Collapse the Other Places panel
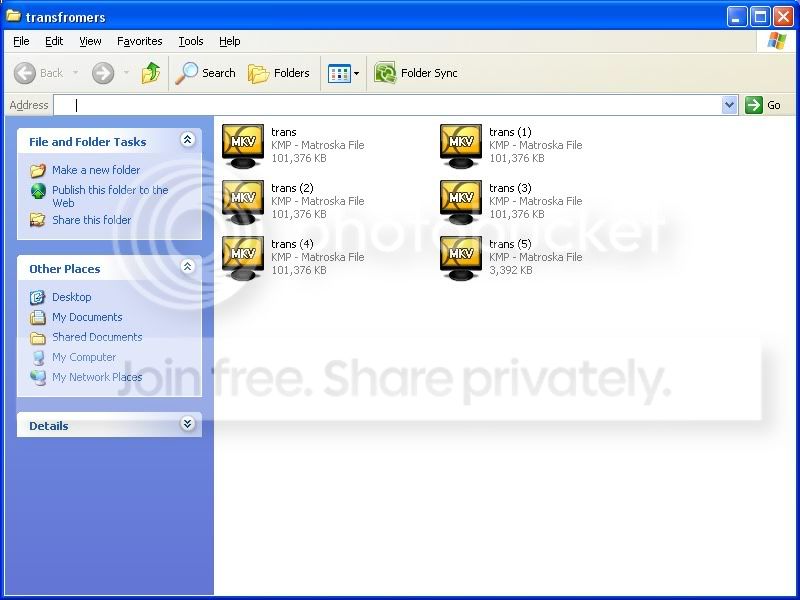 click(187, 266)
